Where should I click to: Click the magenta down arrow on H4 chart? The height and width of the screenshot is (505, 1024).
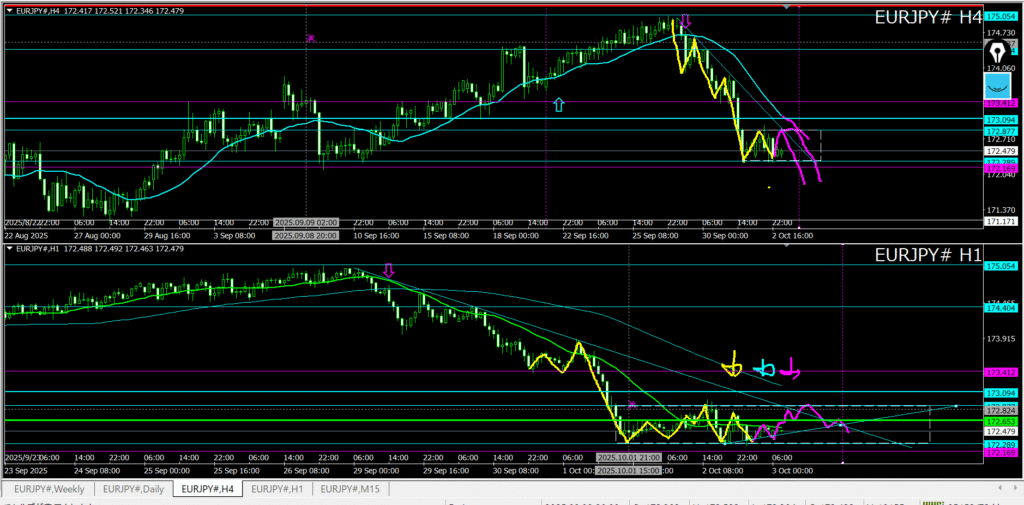point(685,21)
